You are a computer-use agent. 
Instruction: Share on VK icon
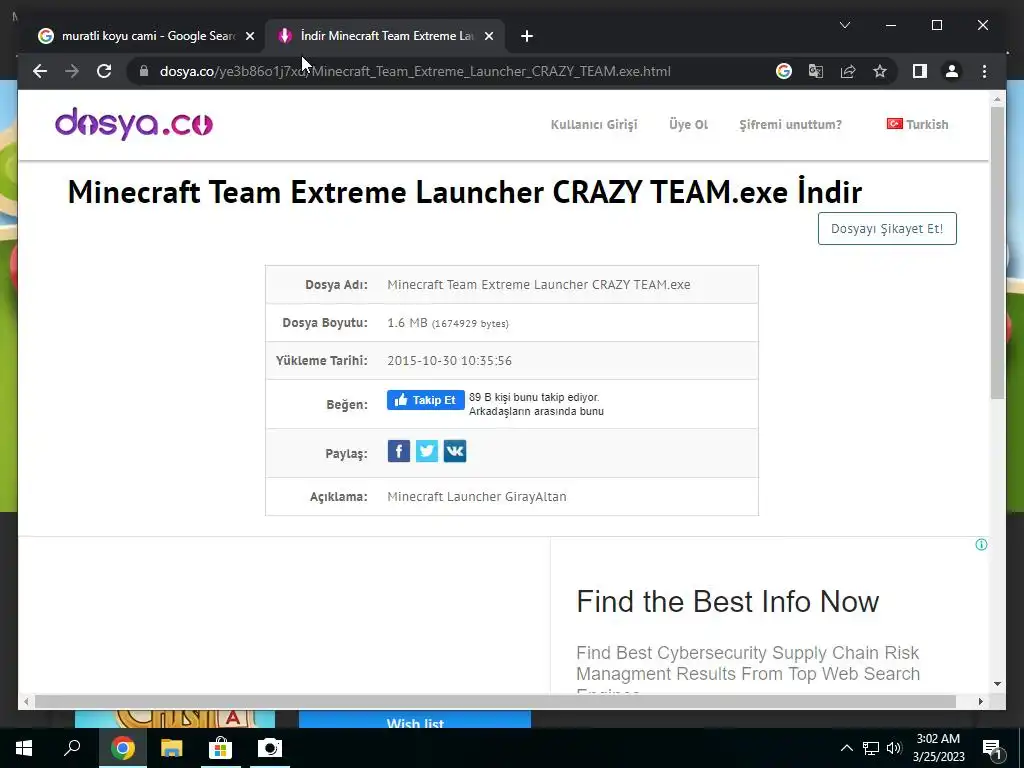[x=455, y=451]
